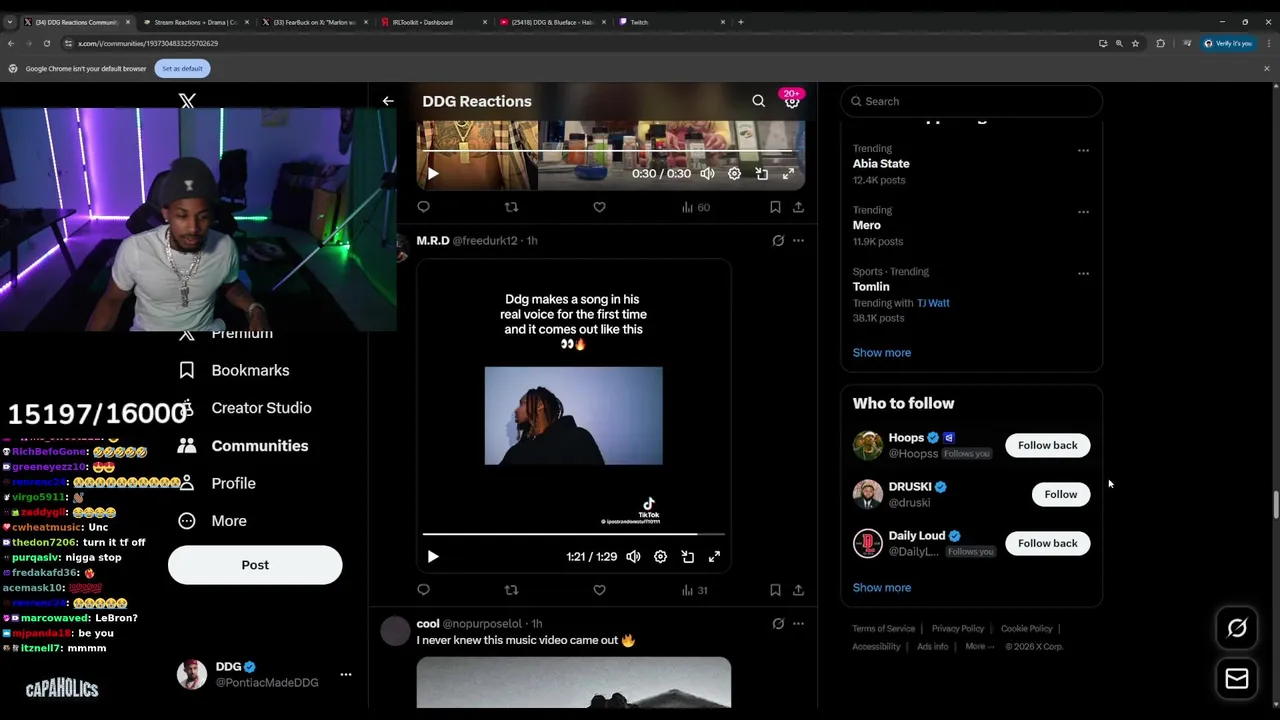This screenshot has width=1280, height=720.
Task: Click the X logo home icon
Action: coord(187,101)
